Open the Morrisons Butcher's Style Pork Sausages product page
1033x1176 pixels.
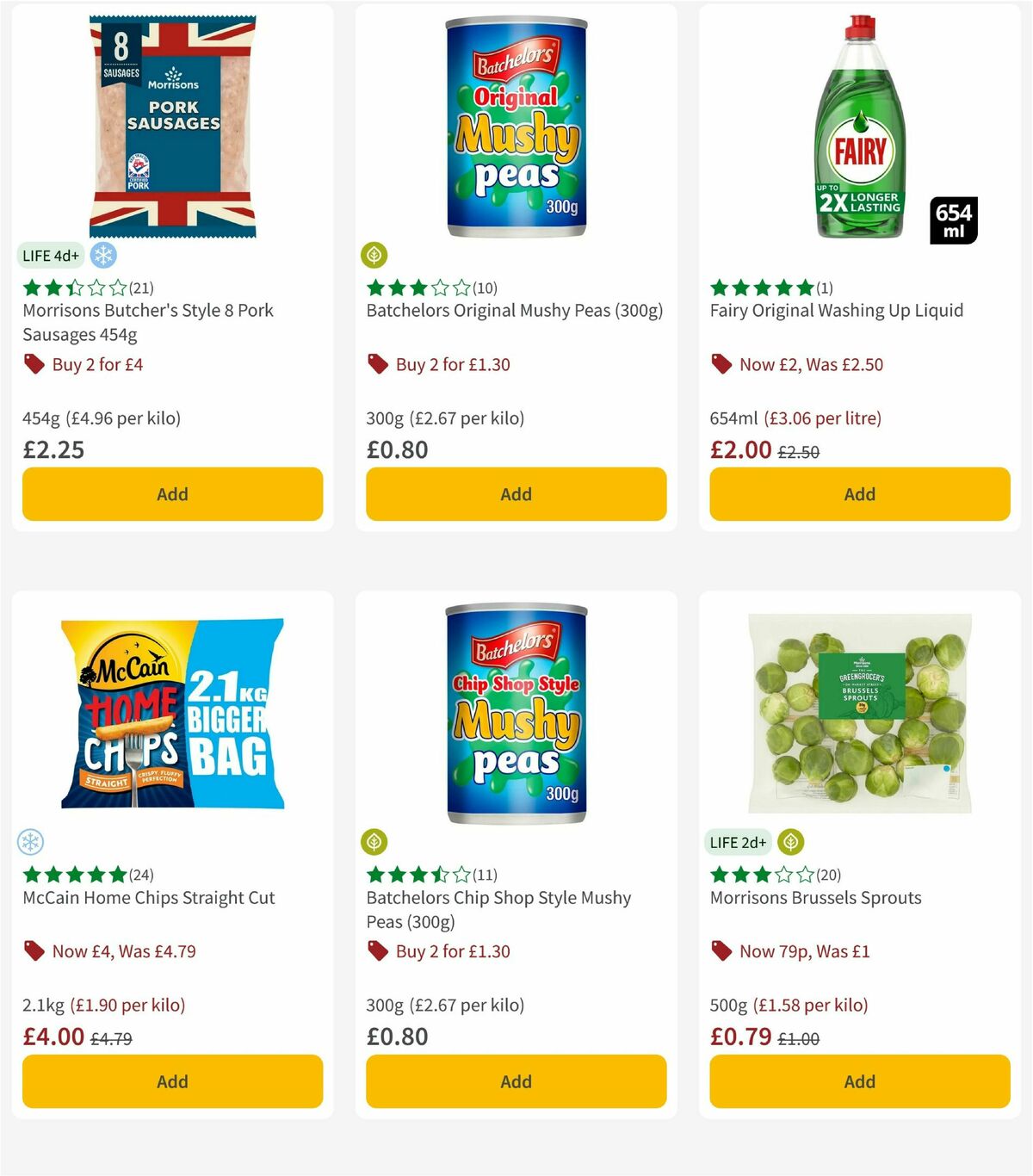(146, 322)
